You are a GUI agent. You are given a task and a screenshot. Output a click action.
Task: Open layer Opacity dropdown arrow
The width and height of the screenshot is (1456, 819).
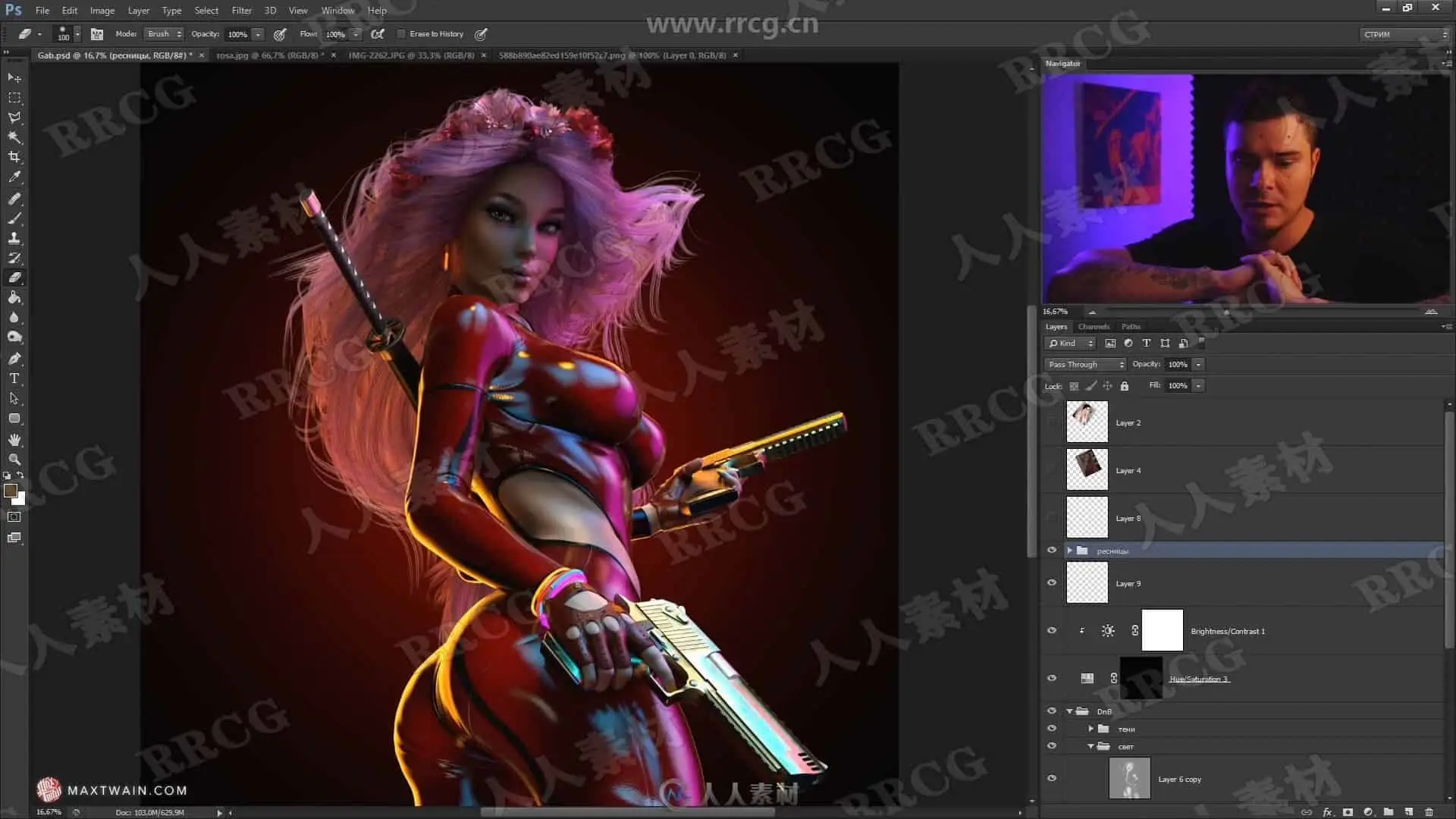[x=1198, y=365]
